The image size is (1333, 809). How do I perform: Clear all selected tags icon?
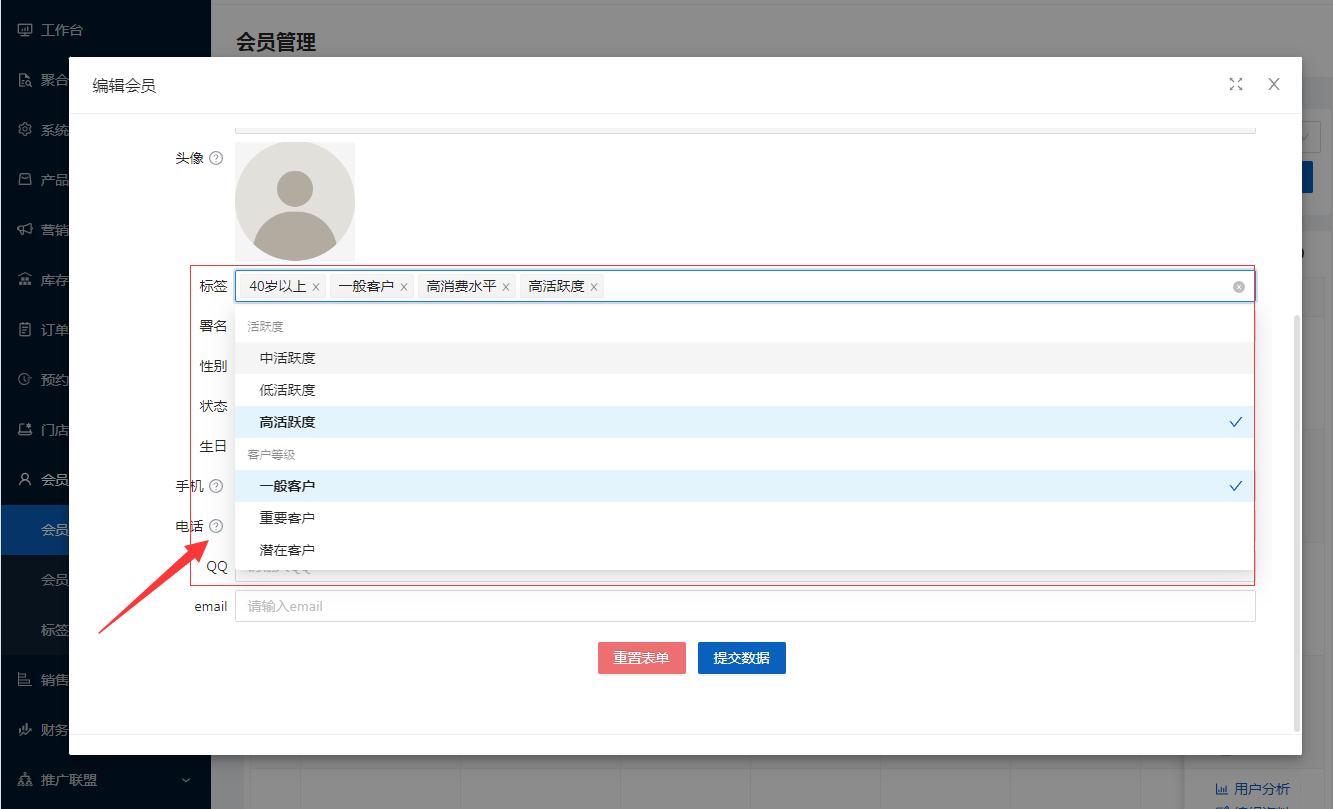[x=1239, y=287]
